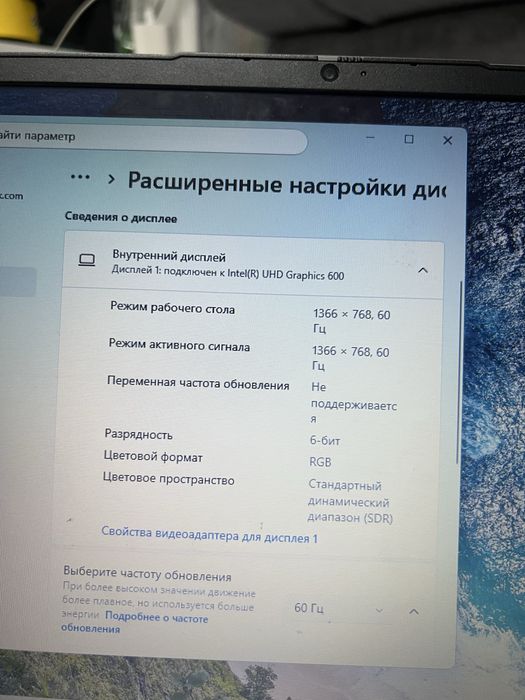Screen dimensions: 525x700
Task: Click Выберите частоту обновления heading
Action: point(147,574)
